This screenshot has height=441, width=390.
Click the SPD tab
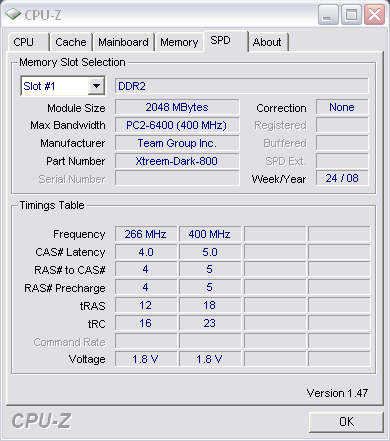(226, 41)
